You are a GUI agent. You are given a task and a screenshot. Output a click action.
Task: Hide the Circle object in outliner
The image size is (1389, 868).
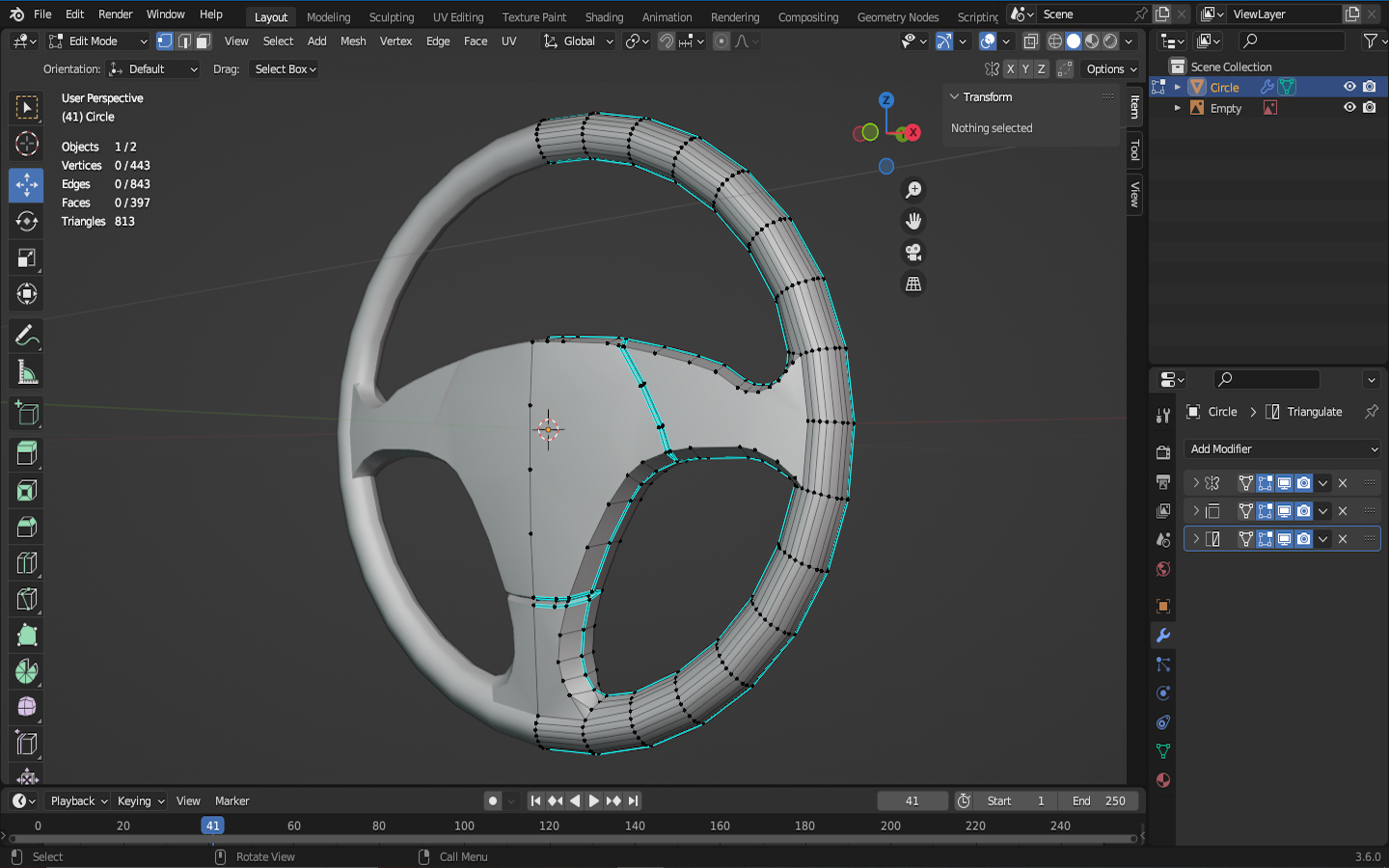[x=1349, y=87]
